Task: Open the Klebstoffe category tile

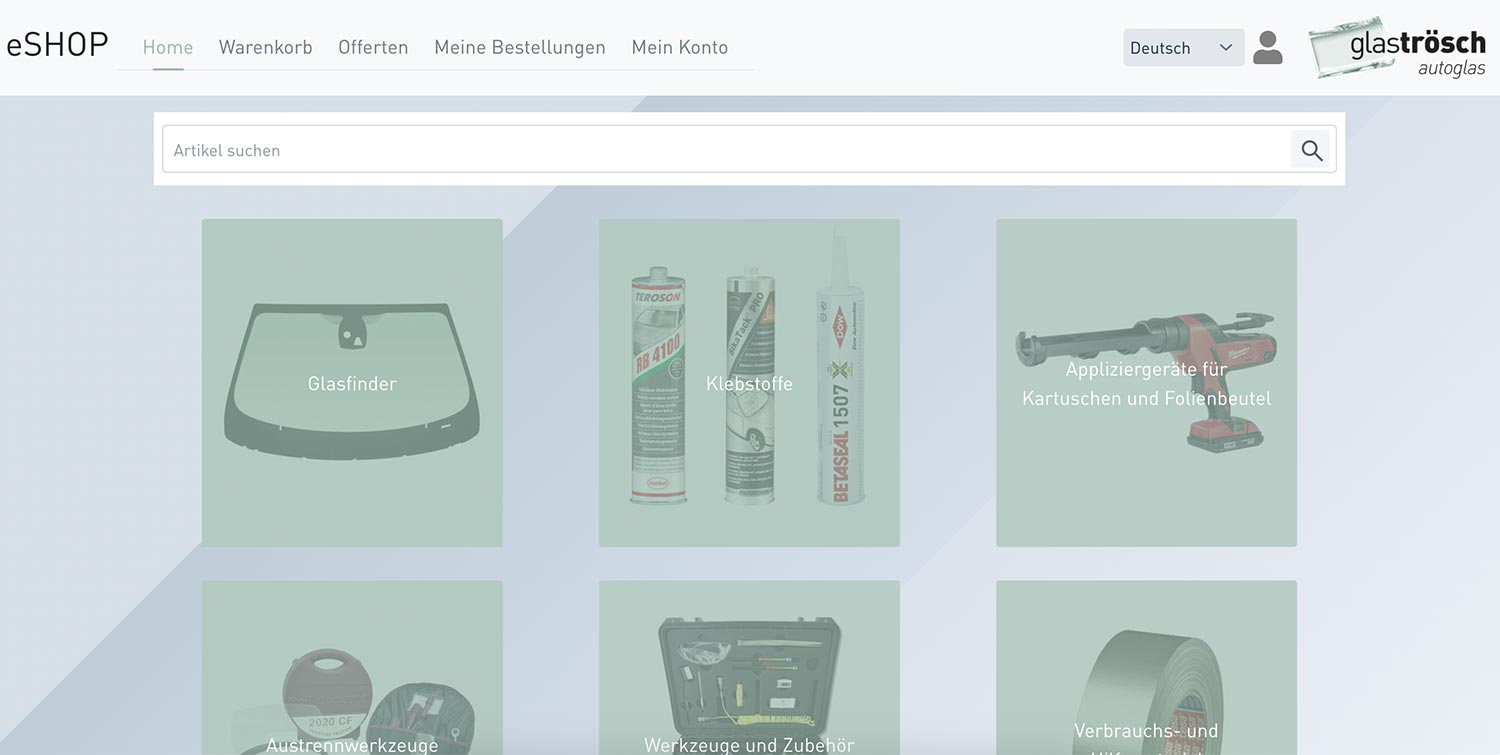Action: 749,383
